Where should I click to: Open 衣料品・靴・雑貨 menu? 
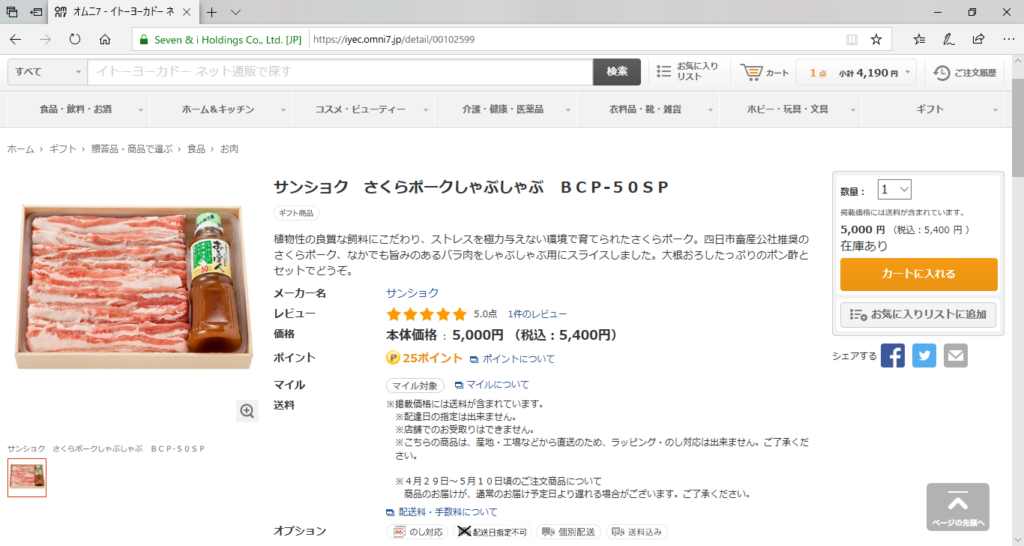[x=648, y=109]
